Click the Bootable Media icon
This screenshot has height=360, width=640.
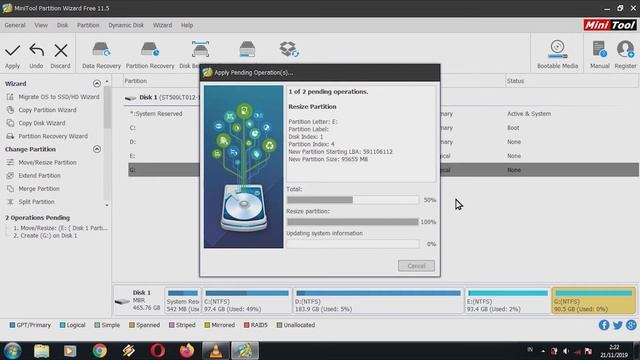click(557, 50)
